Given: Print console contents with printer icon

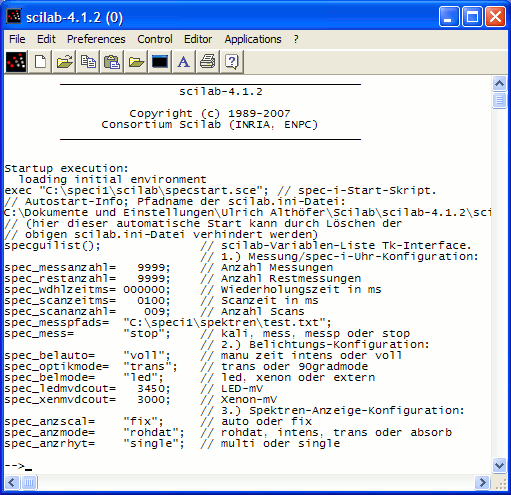Looking at the screenshot, I should tap(208, 62).
